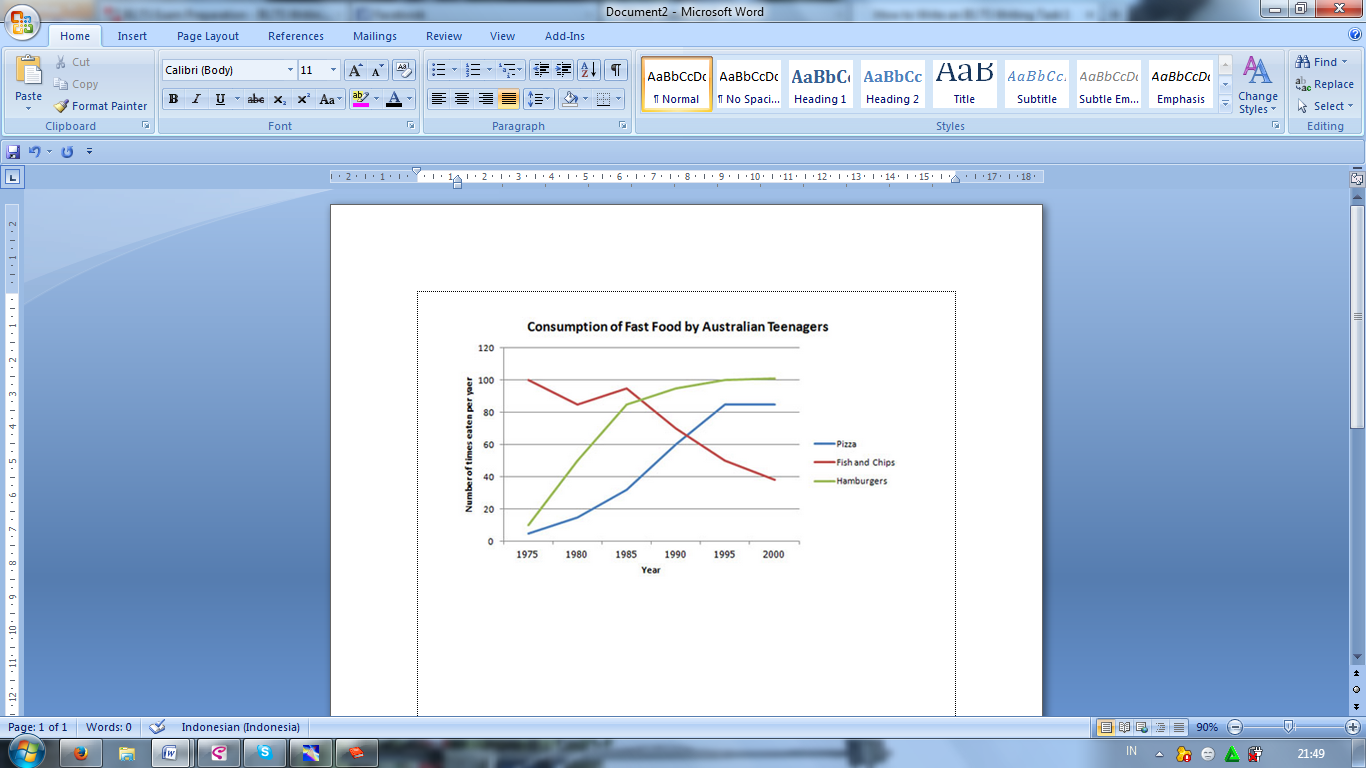The width and height of the screenshot is (1366, 768).
Task: Click Save in Quick Access toolbar
Action: (13, 152)
